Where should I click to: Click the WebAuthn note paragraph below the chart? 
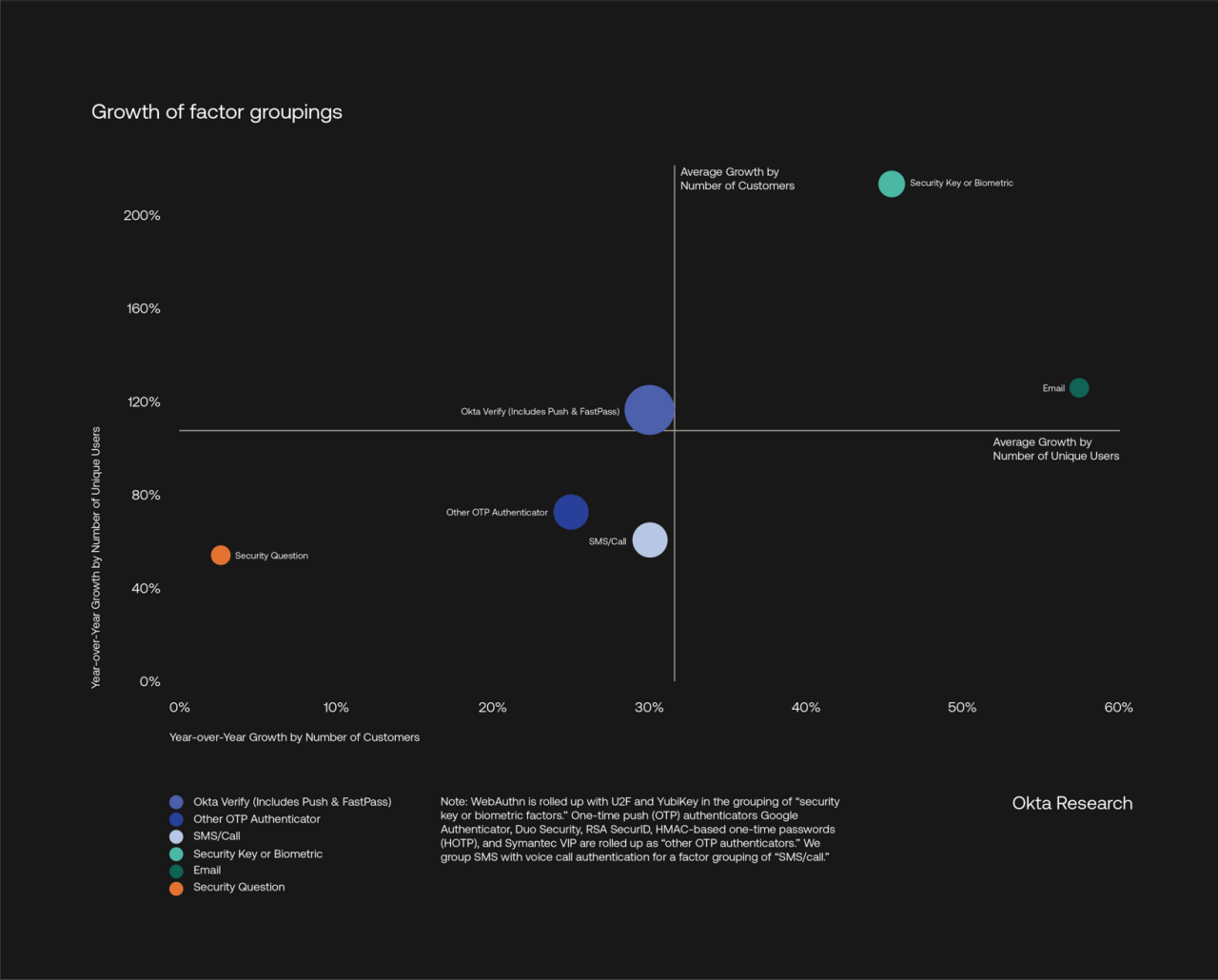point(639,830)
